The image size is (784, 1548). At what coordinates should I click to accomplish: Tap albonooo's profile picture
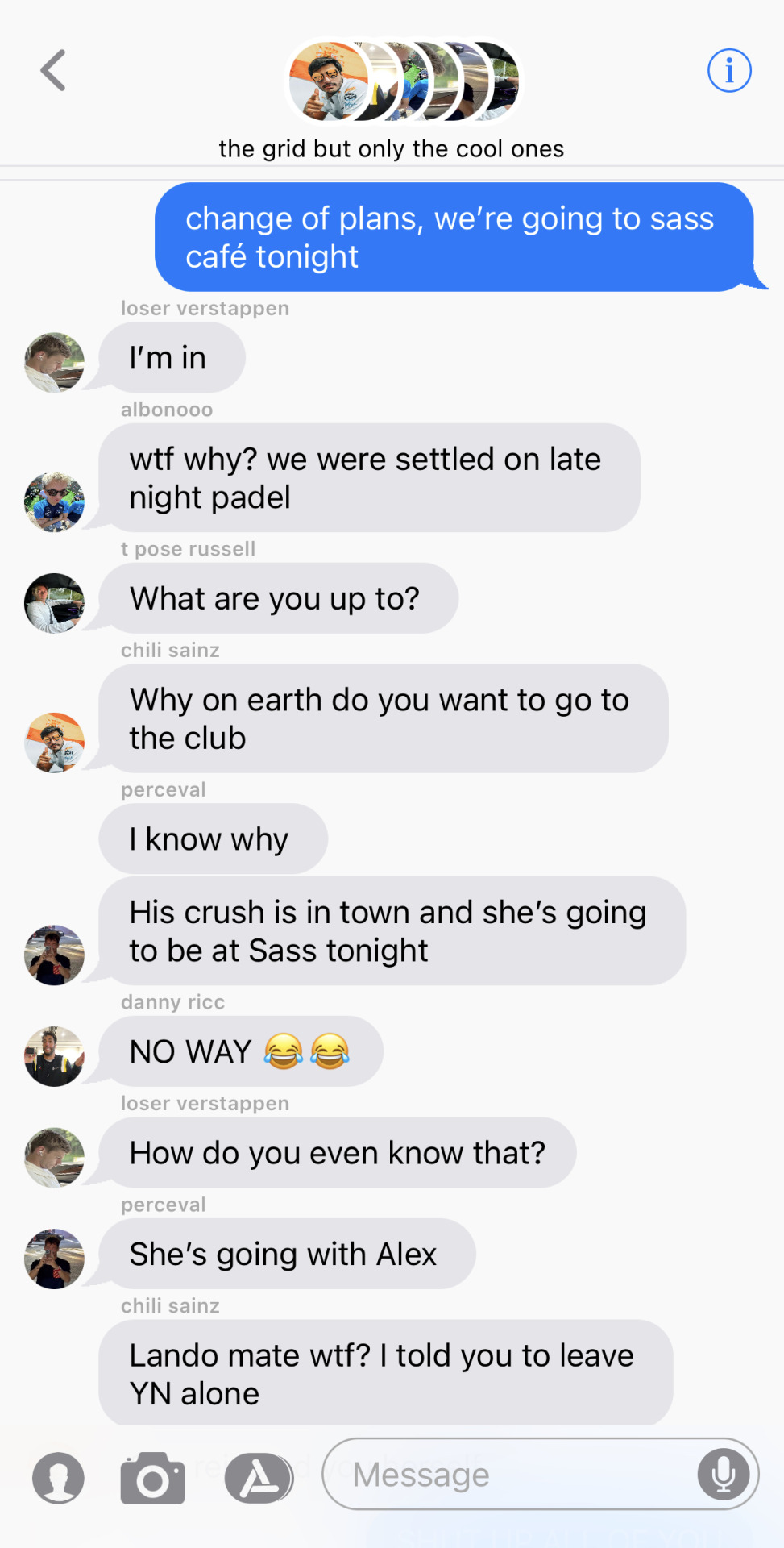pos(54,502)
